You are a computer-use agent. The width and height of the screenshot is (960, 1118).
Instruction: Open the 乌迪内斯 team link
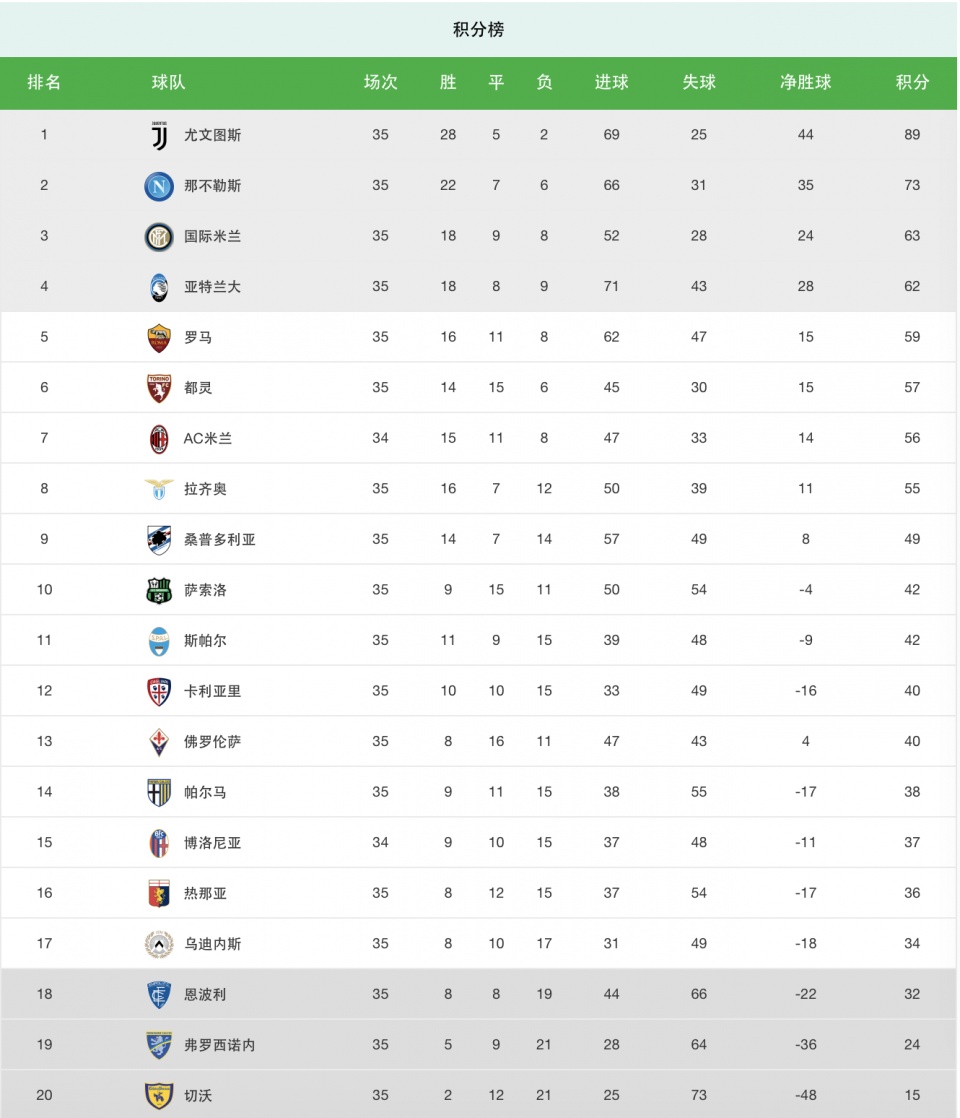tap(213, 944)
